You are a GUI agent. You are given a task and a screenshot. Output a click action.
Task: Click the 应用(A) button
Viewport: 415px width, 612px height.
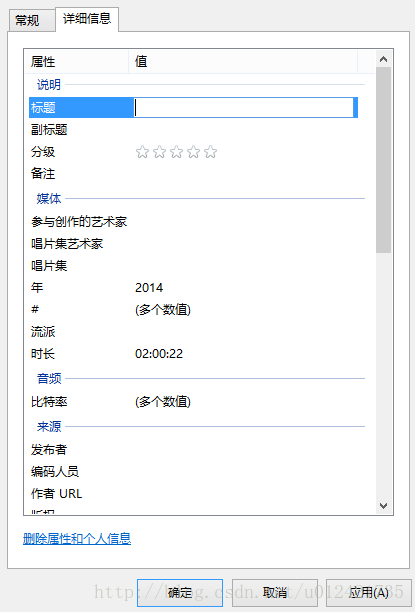point(369,593)
